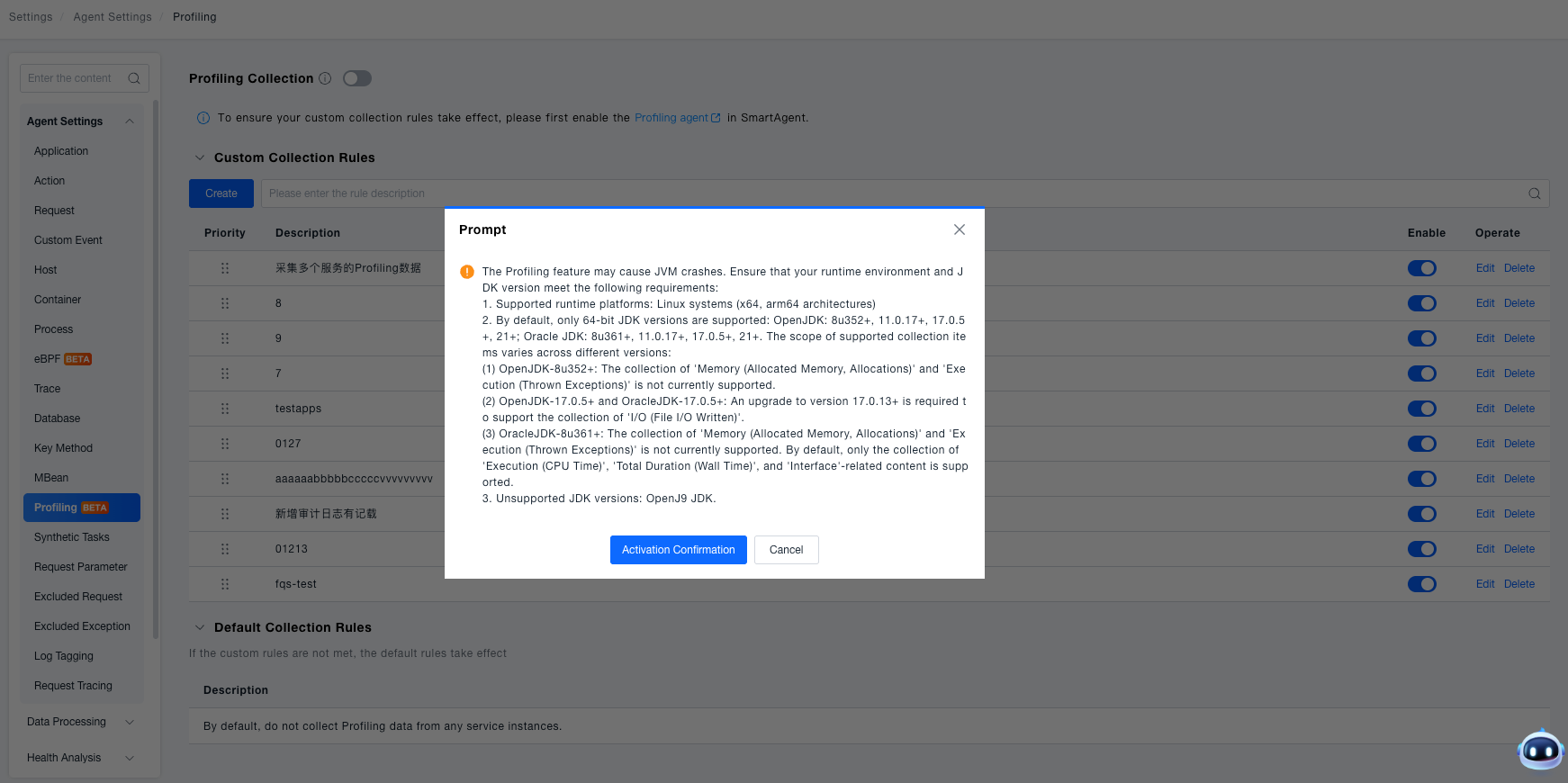Viewport: 1568px width, 783px height.
Task: Click the Activation Confirmation button
Action: (x=679, y=550)
